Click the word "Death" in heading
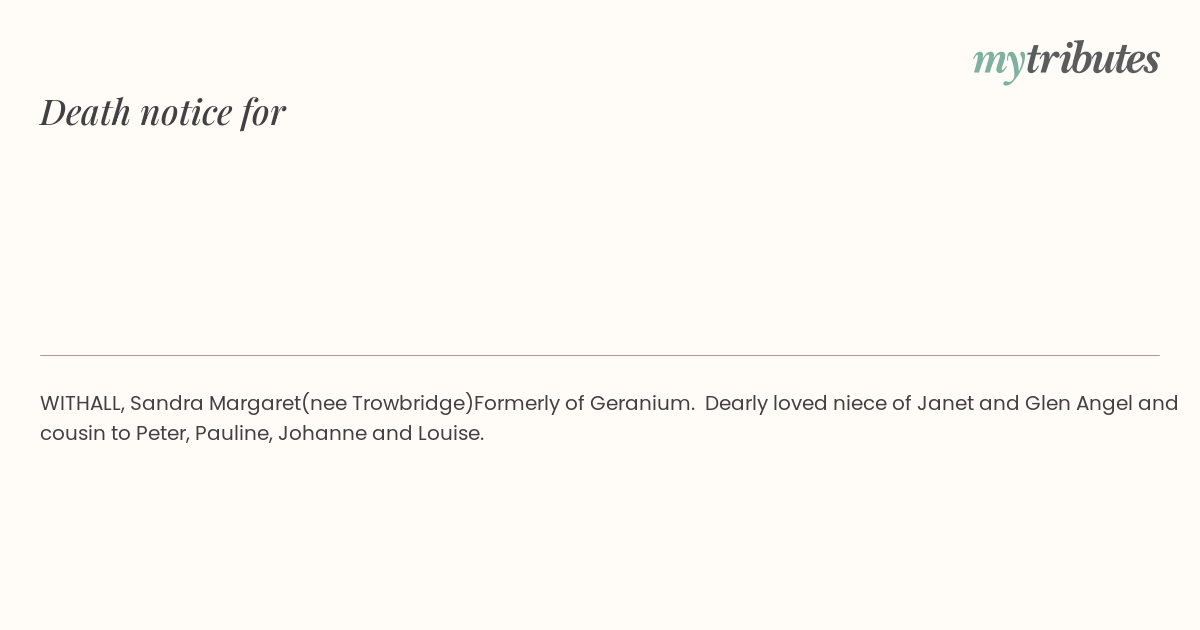 coord(85,112)
